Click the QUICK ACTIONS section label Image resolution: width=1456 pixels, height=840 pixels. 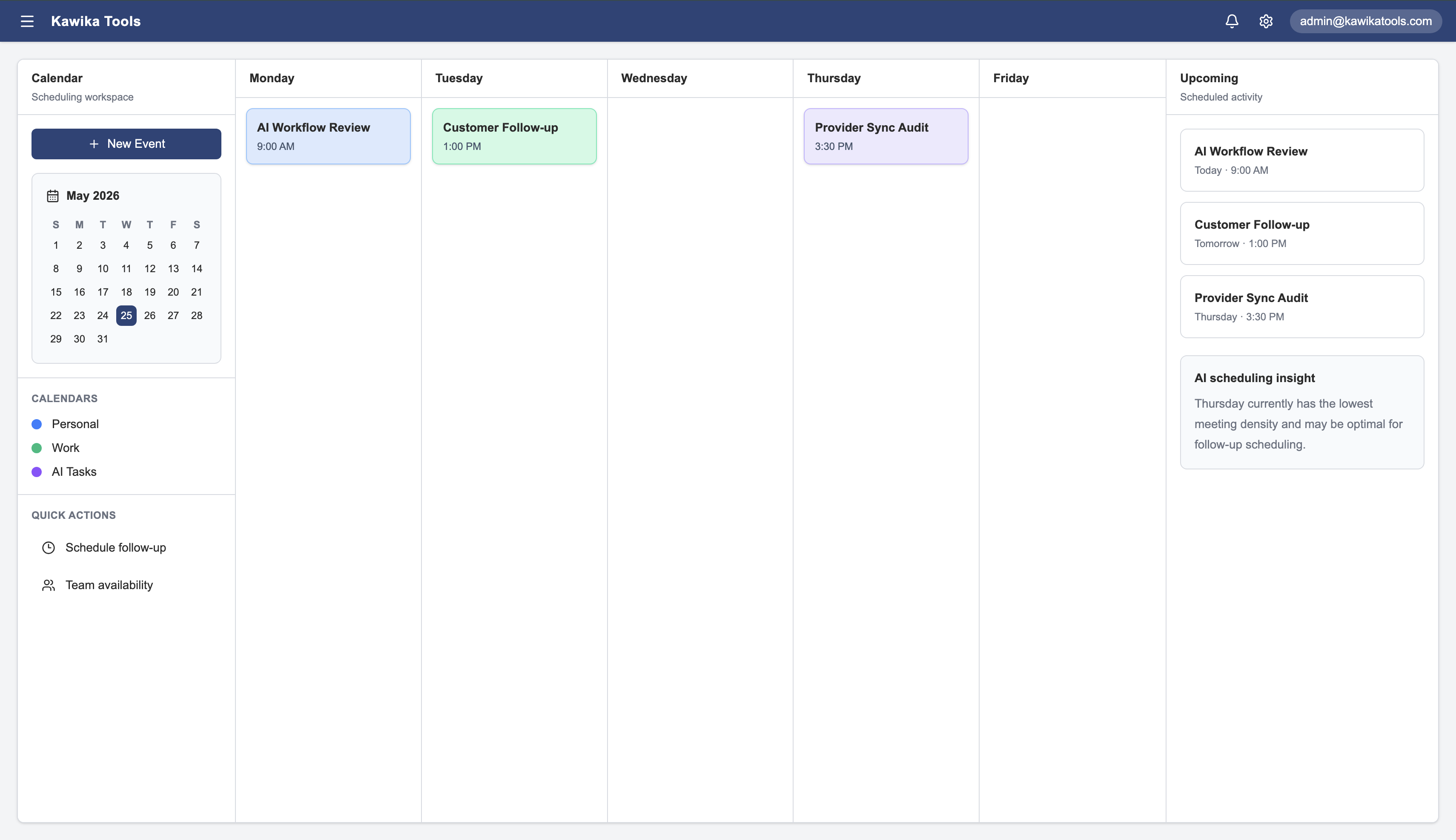[74, 515]
